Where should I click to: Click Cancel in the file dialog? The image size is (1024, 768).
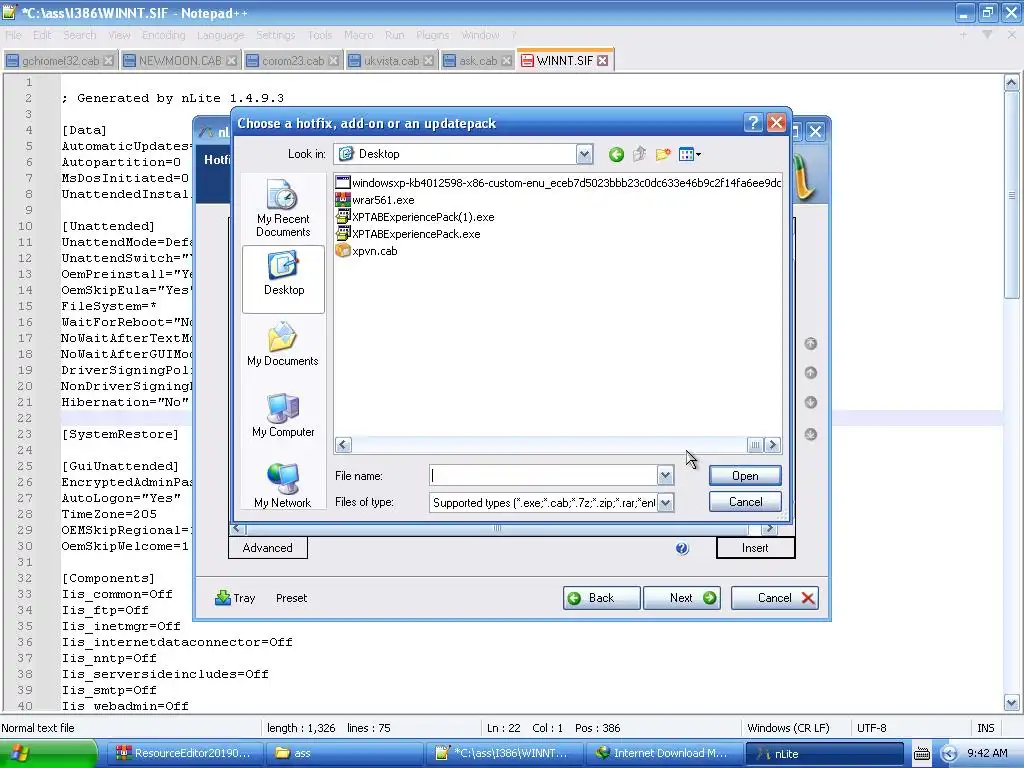(745, 502)
